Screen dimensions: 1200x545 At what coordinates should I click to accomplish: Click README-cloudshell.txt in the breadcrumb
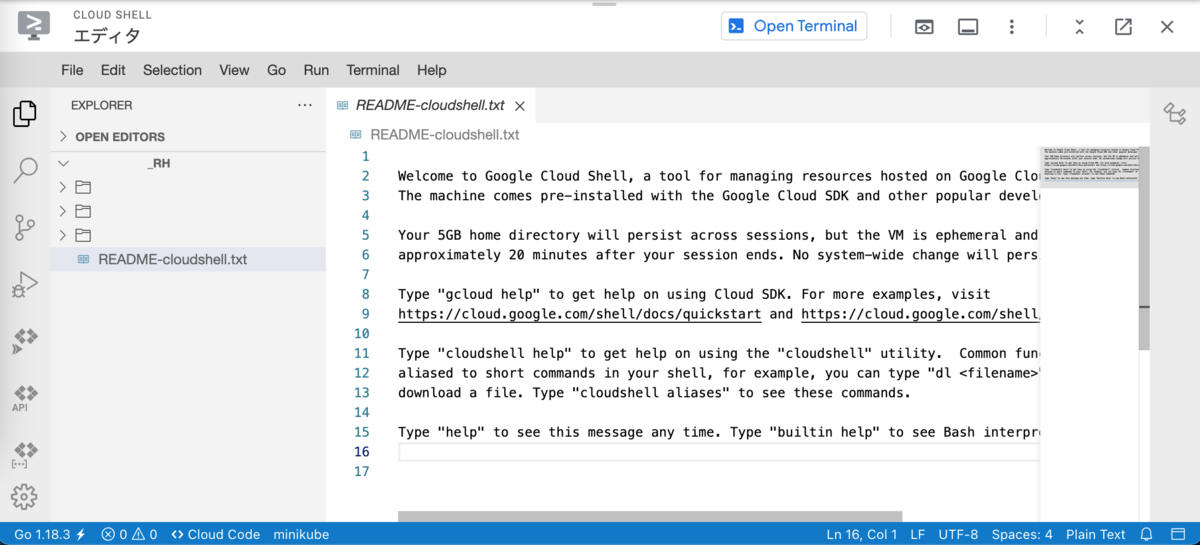pyautogui.click(x=444, y=134)
